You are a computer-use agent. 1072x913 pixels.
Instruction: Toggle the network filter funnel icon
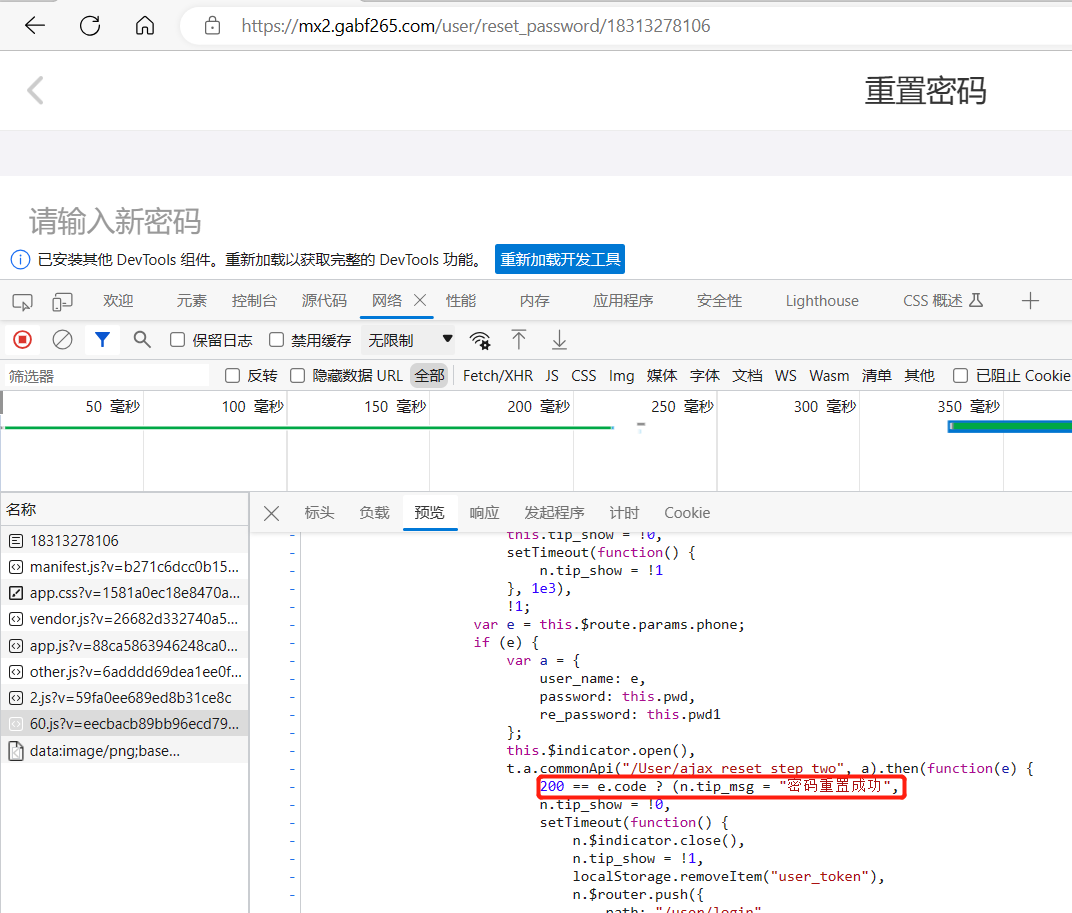[103, 340]
